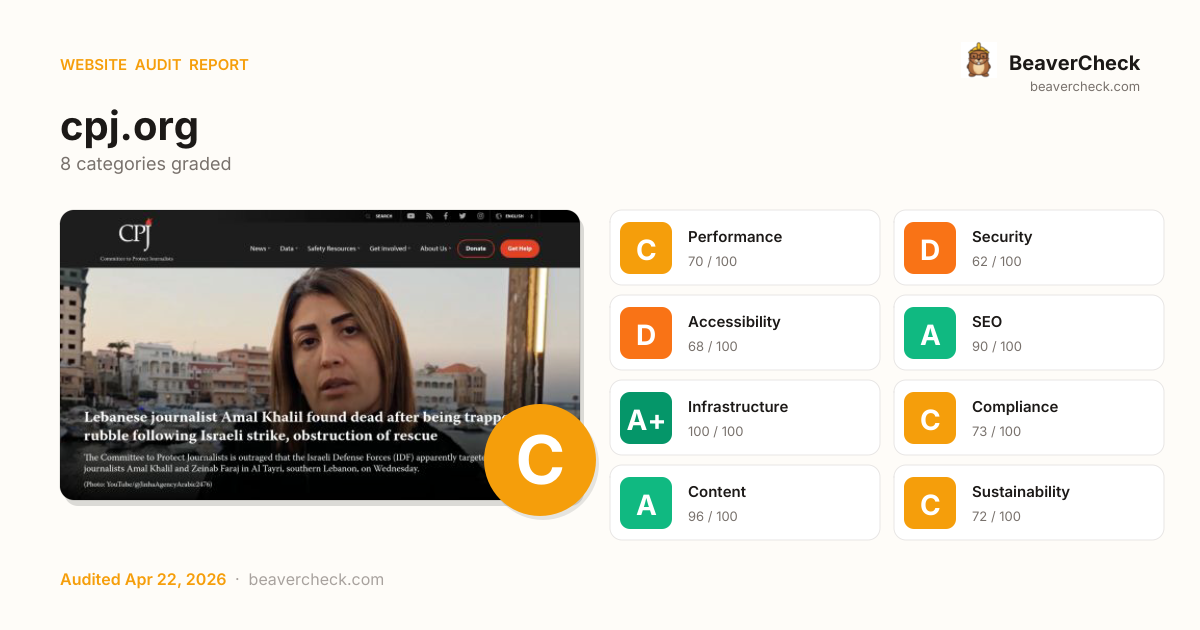Expand the About Us menu in screenshot

(435, 248)
